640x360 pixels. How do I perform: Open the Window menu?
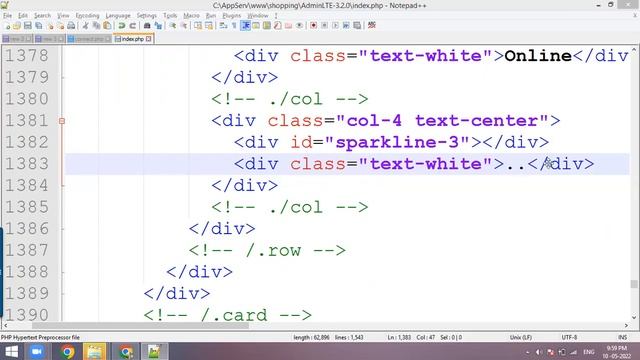pos(258,16)
